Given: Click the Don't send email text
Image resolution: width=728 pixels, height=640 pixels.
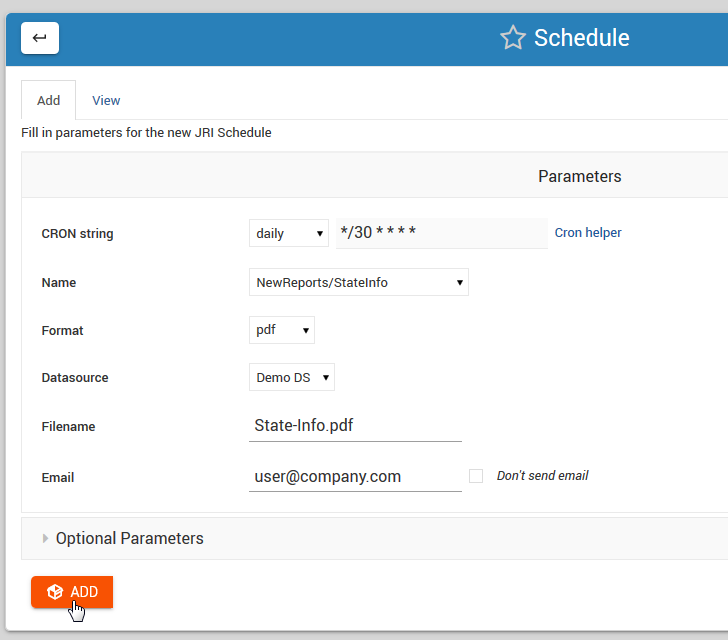Looking at the screenshot, I should 542,476.
